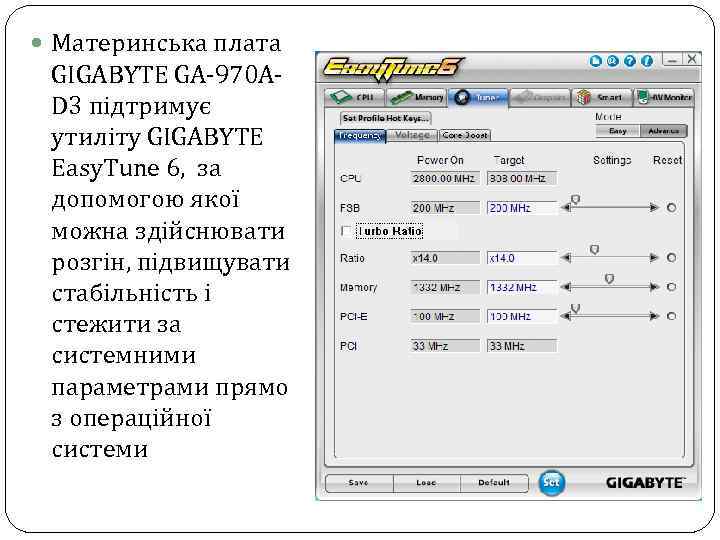Viewport: 720px width, 540px height.
Task: Click Set Profile Hot Keys button
Action: point(386,118)
